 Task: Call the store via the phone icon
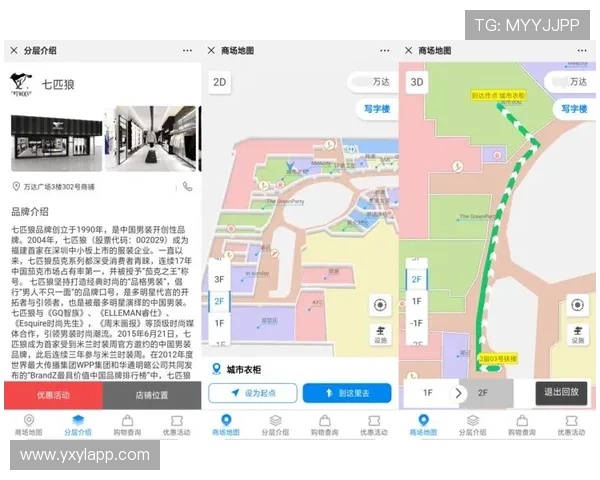click(x=188, y=186)
